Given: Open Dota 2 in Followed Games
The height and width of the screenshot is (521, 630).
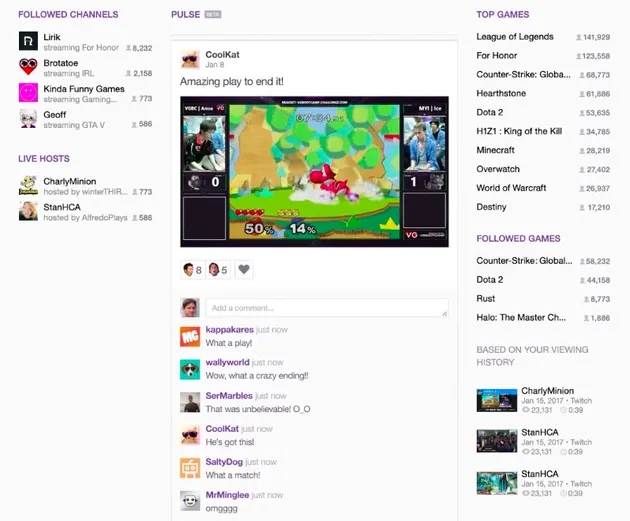Looking at the screenshot, I should 490,280.
